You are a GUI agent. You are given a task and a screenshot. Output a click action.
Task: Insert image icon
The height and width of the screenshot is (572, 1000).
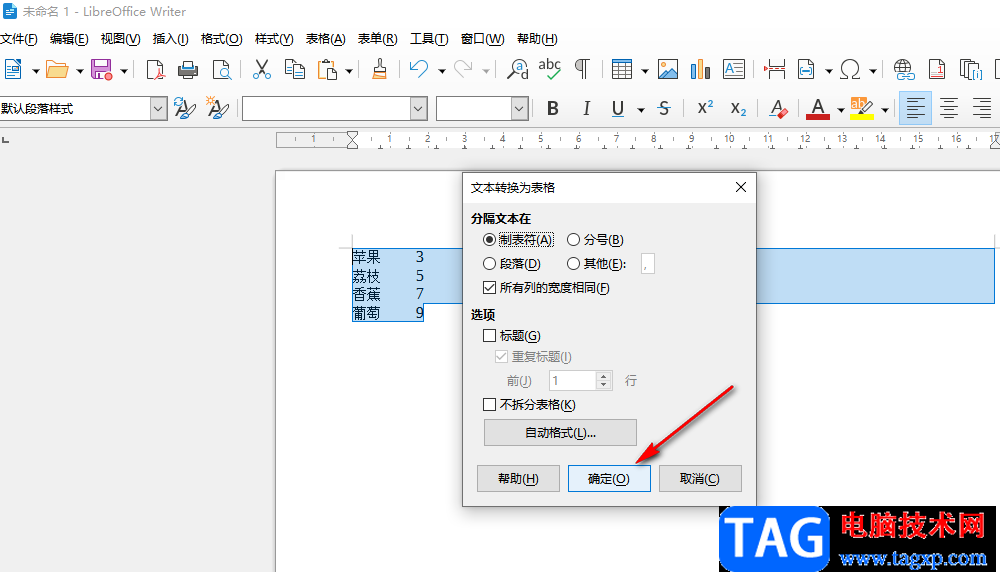(x=668, y=70)
